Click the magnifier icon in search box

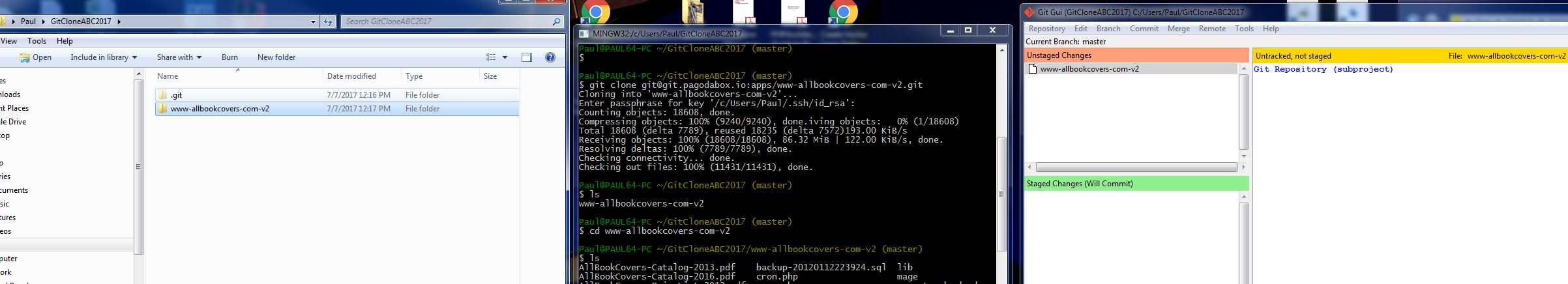coord(556,21)
